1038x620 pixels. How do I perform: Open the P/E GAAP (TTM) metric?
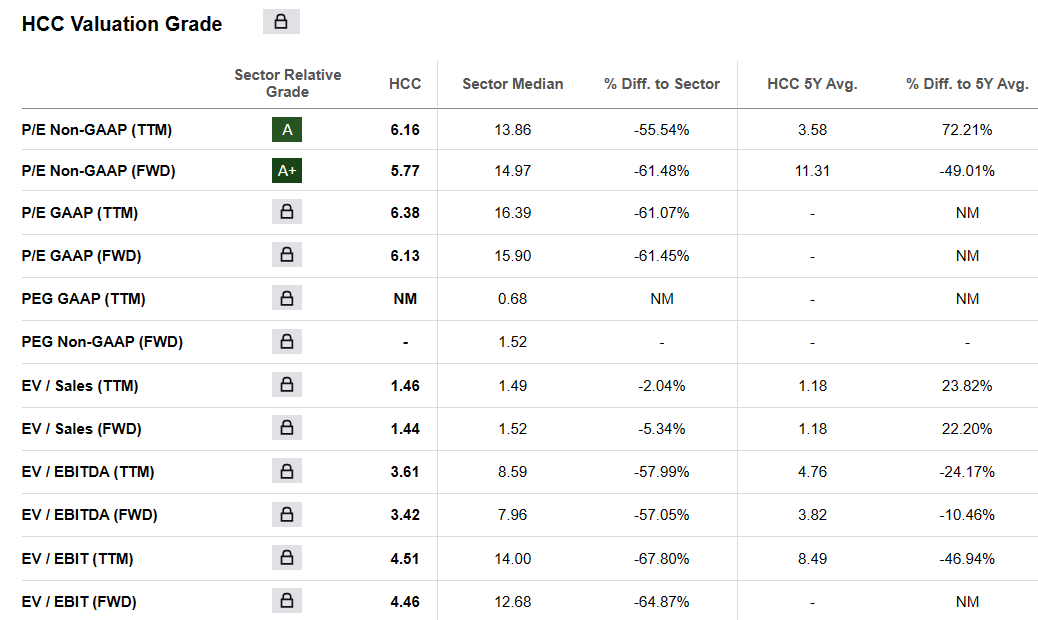[x=79, y=213]
